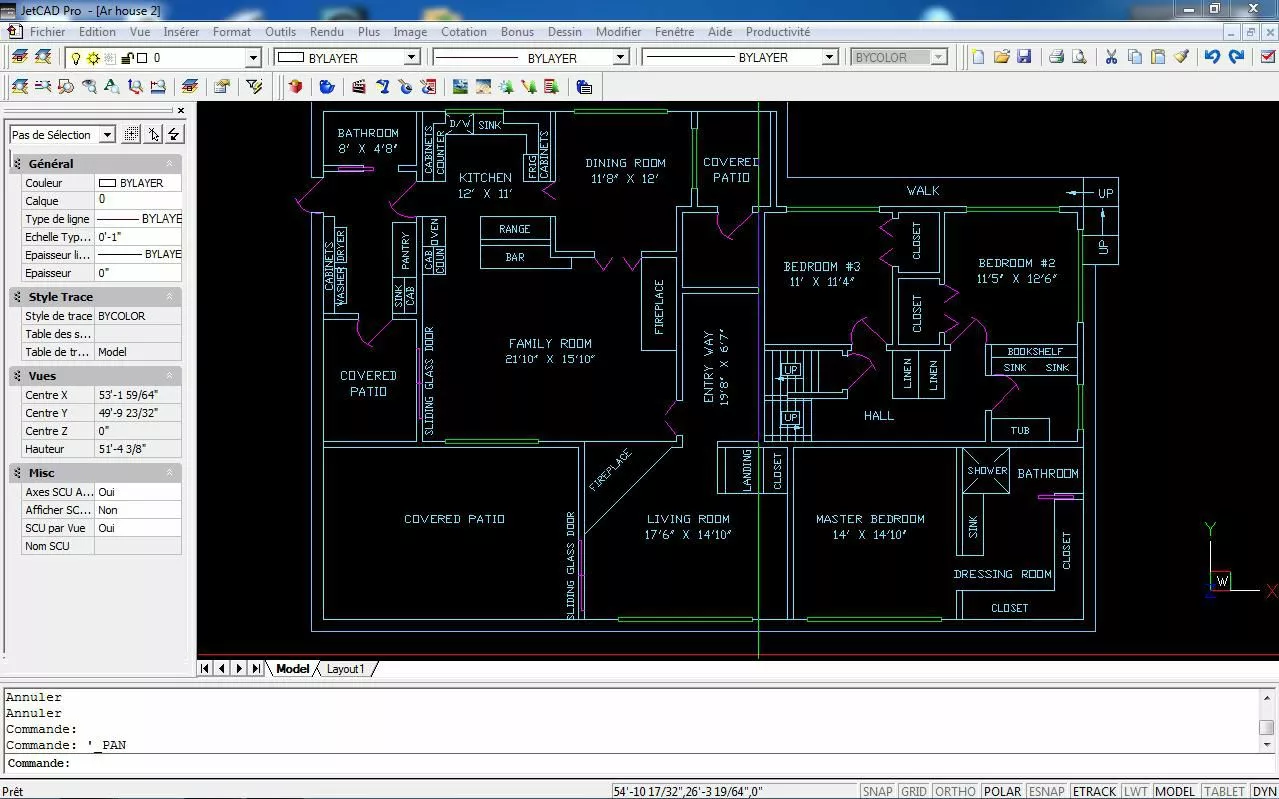Toggle ORTHO mode on
Viewport: 1279px width, 799px height.
pyautogui.click(x=955, y=791)
